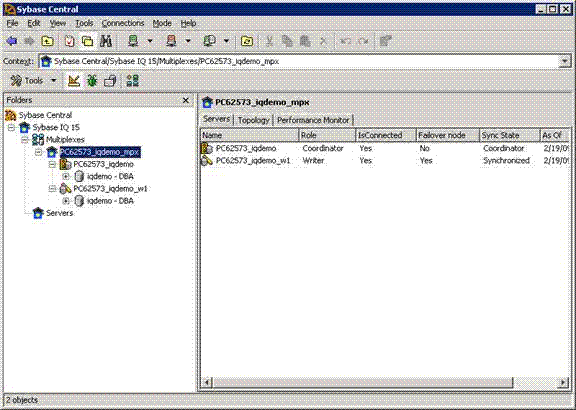The image size is (576, 410).
Task: Click the Tools toolbar button
Action: click(x=27, y=80)
